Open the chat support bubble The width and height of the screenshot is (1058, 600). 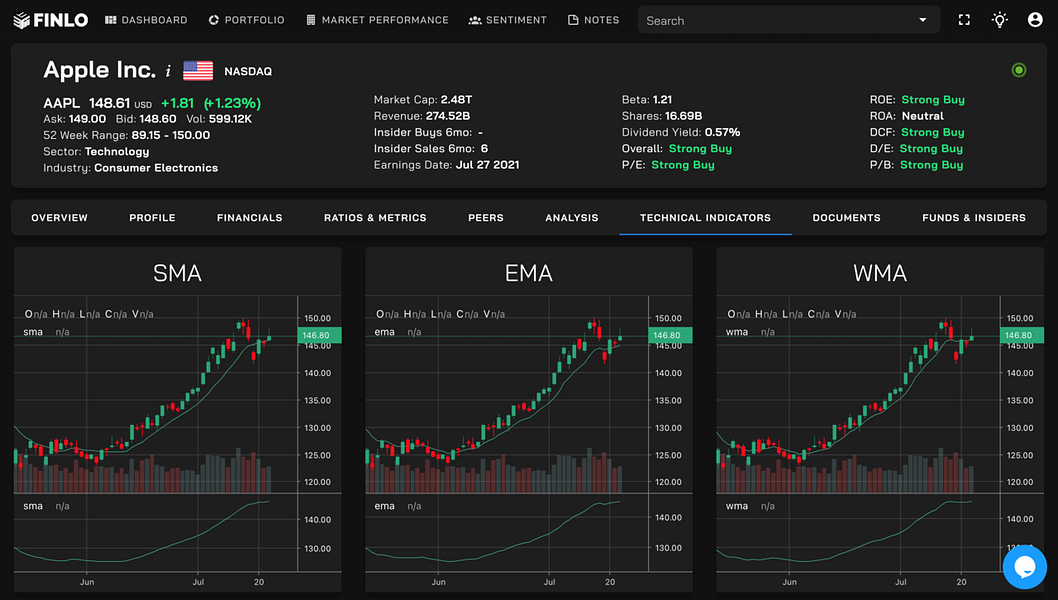(1024, 567)
